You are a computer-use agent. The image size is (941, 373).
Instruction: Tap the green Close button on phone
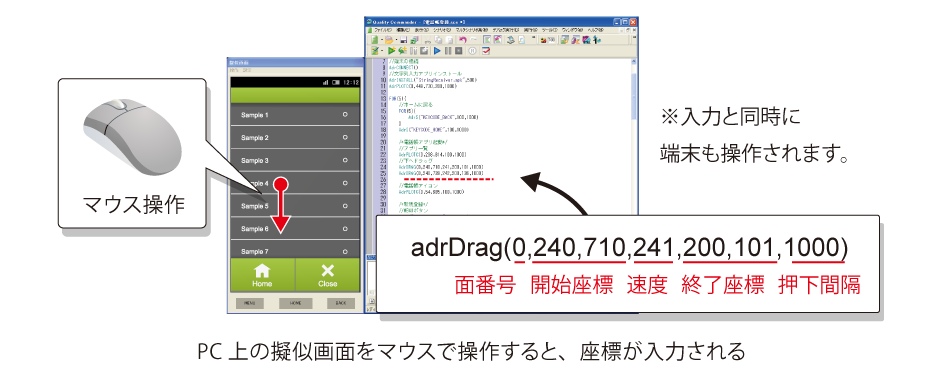pyautogui.click(x=328, y=275)
